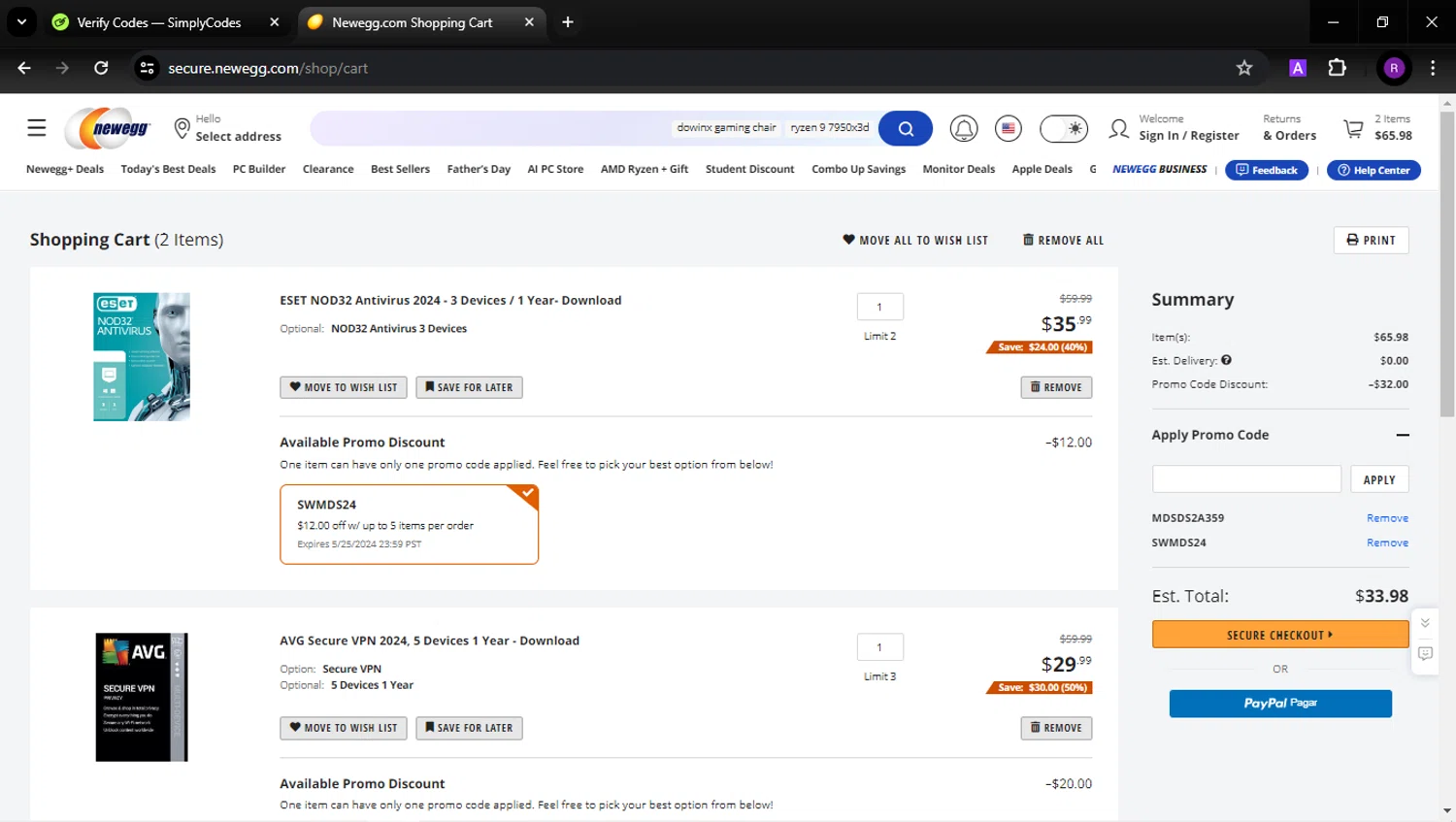Open the tab search dropdown arrow
The height and width of the screenshot is (822, 1456).
(21, 22)
